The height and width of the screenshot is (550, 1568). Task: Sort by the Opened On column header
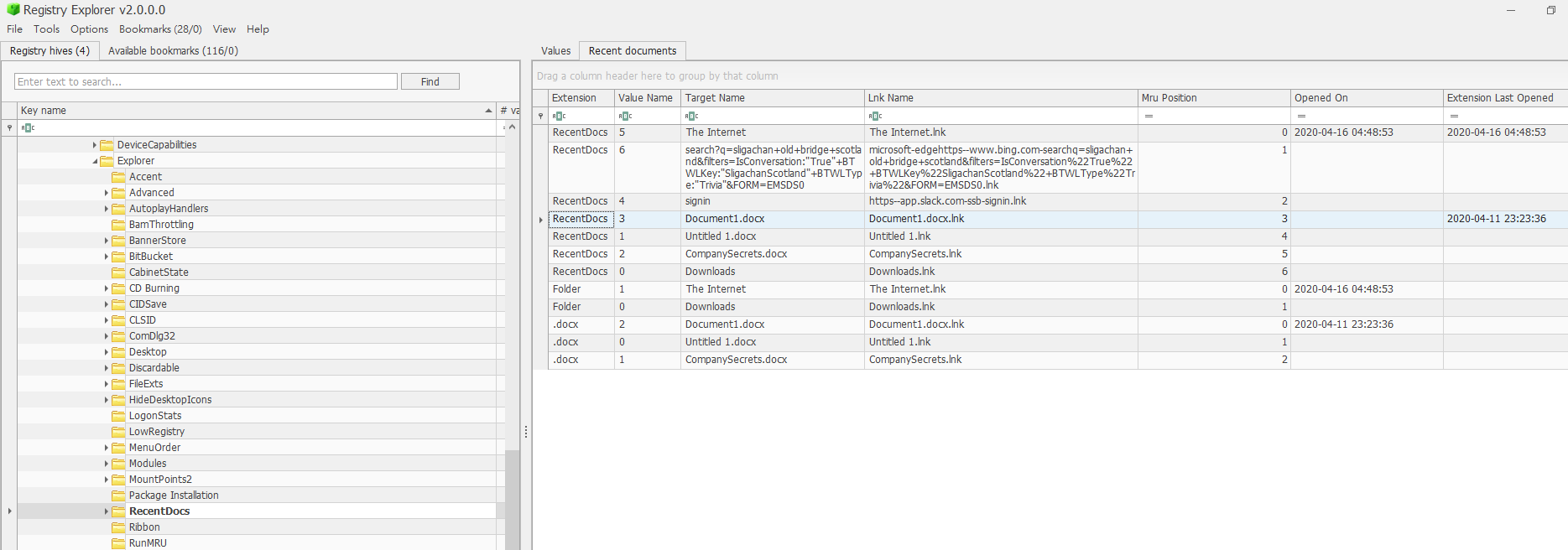pyautogui.click(x=1367, y=98)
